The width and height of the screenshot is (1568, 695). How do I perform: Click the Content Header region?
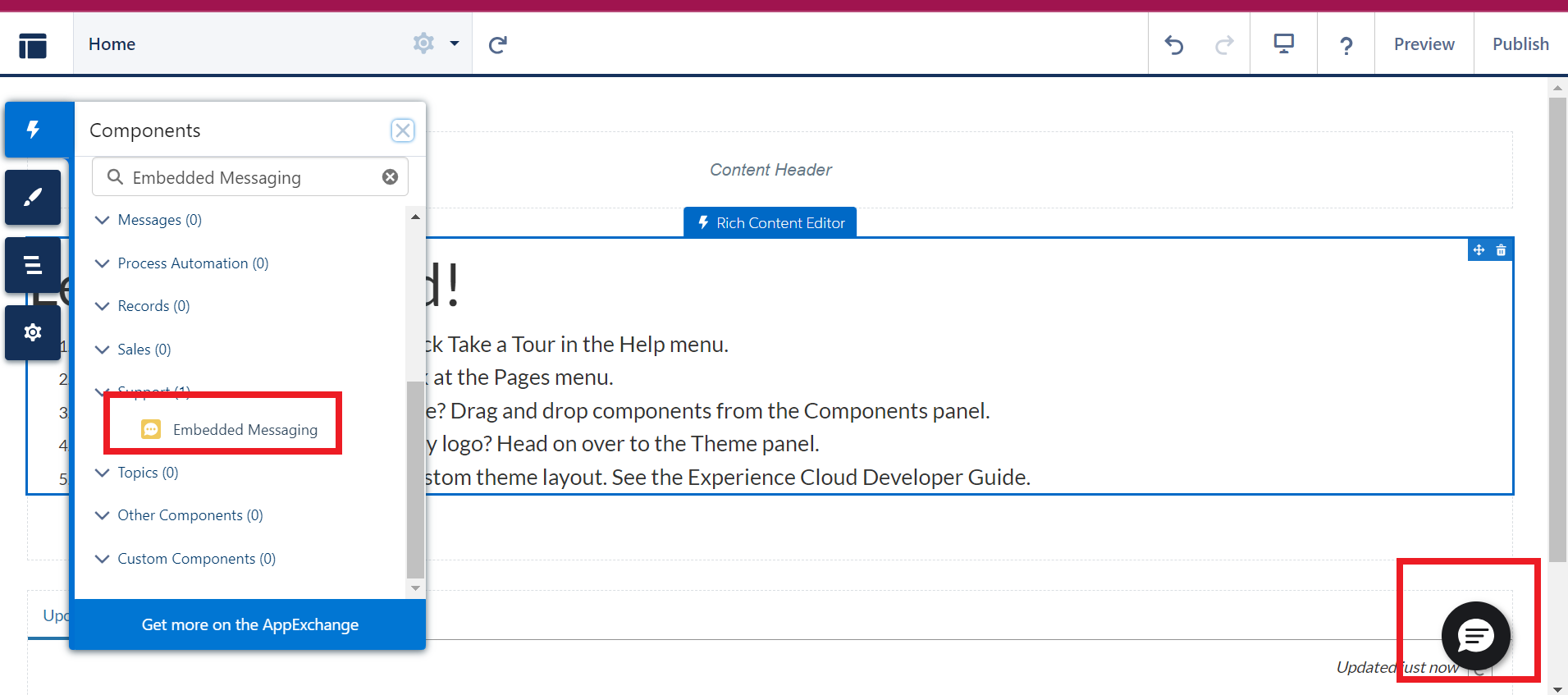coord(770,170)
